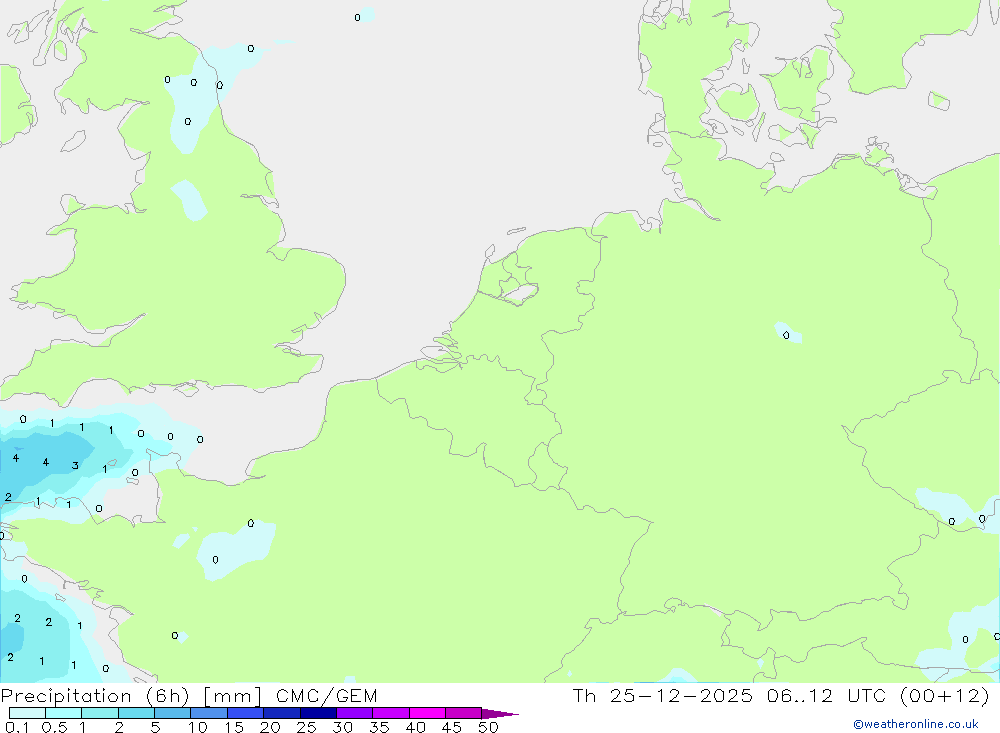1000x733 pixels.
Task: Click the legend swatch between 2 and 5
Action: pos(136,713)
